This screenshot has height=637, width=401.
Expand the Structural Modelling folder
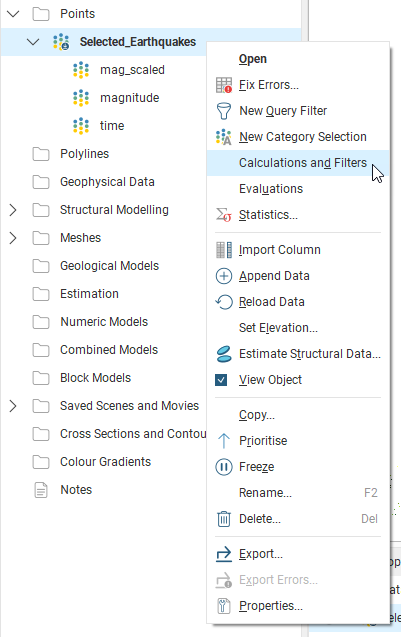click(x=13, y=210)
